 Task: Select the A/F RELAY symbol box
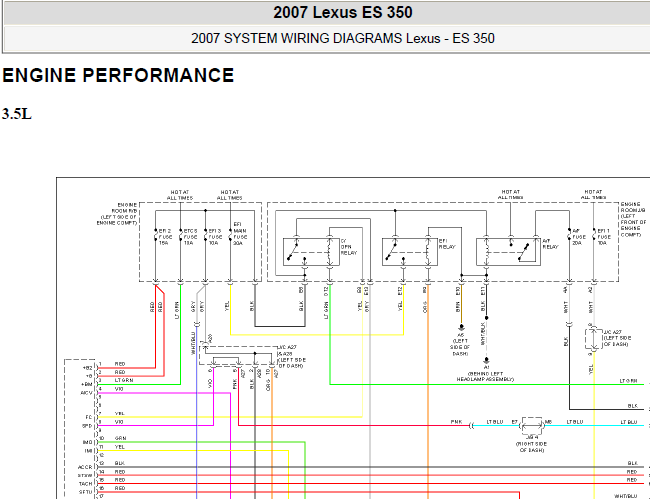tap(508, 252)
